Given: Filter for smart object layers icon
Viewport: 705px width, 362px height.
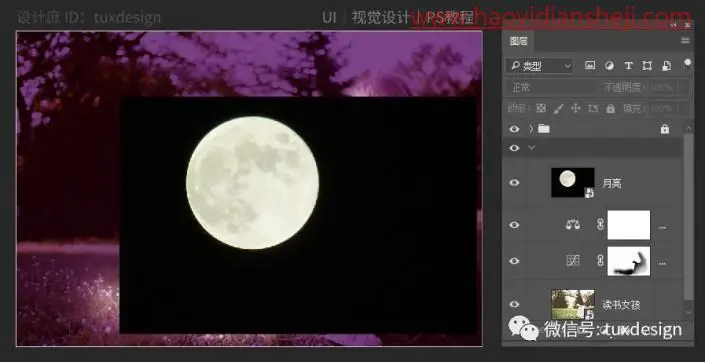Looking at the screenshot, I should (x=666, y=66).
